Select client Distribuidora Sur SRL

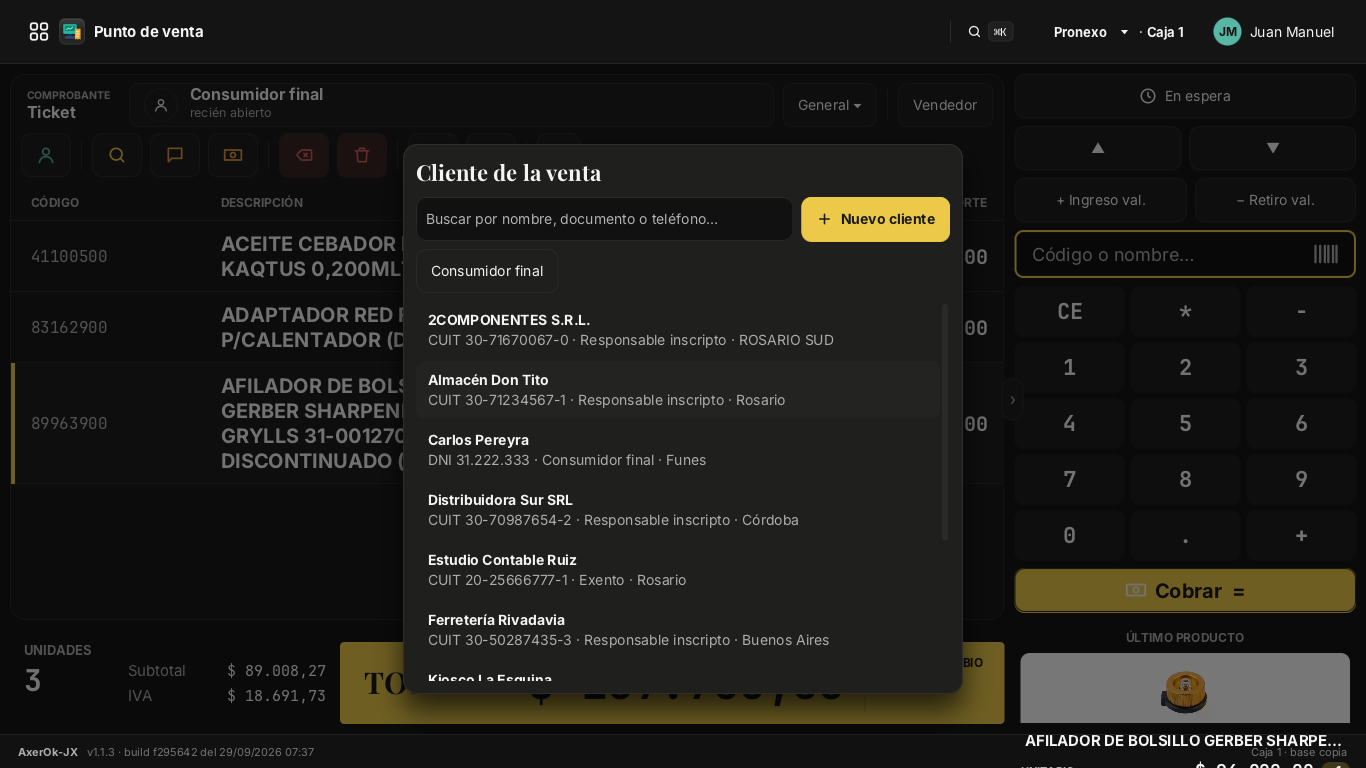[678, 510]
